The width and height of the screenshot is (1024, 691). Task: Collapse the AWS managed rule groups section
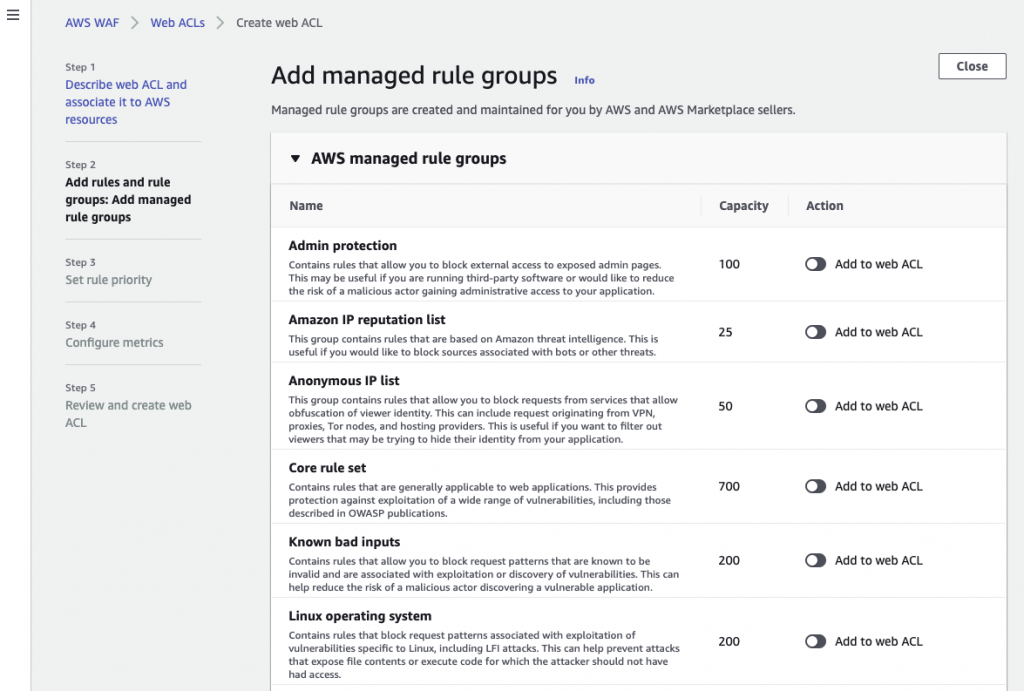tap(295, 159)
